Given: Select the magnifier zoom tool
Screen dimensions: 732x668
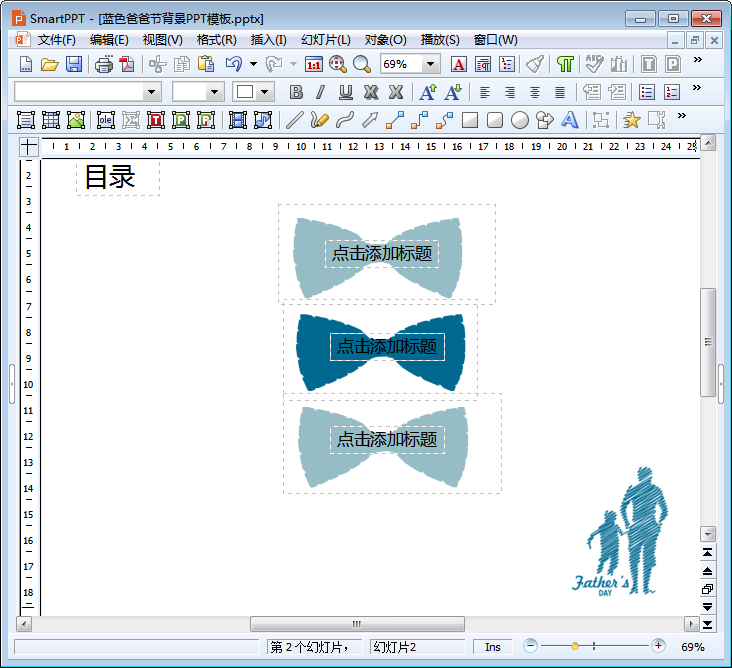Looking at the screenshot, I should coord(362,64).
